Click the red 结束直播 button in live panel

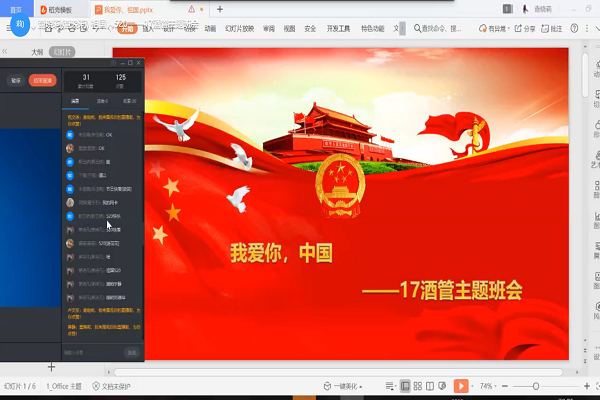coord(42,80)
